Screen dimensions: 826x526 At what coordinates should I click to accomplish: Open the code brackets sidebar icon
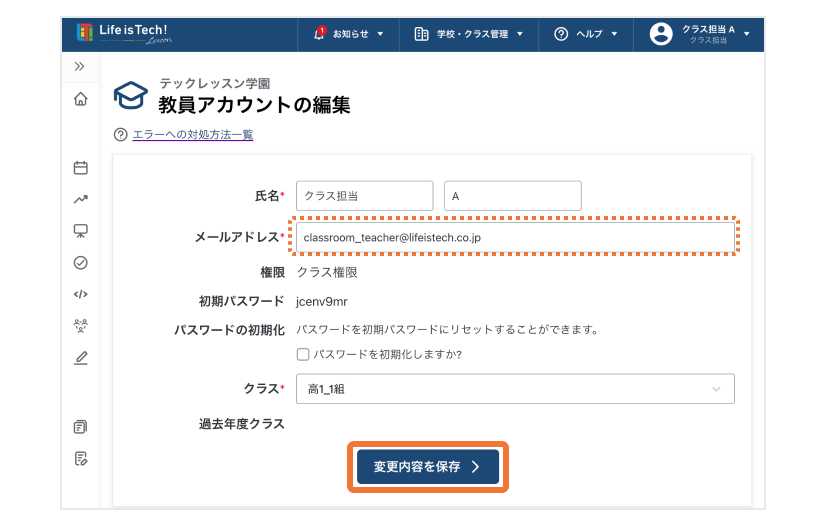(x=81, y=294)
